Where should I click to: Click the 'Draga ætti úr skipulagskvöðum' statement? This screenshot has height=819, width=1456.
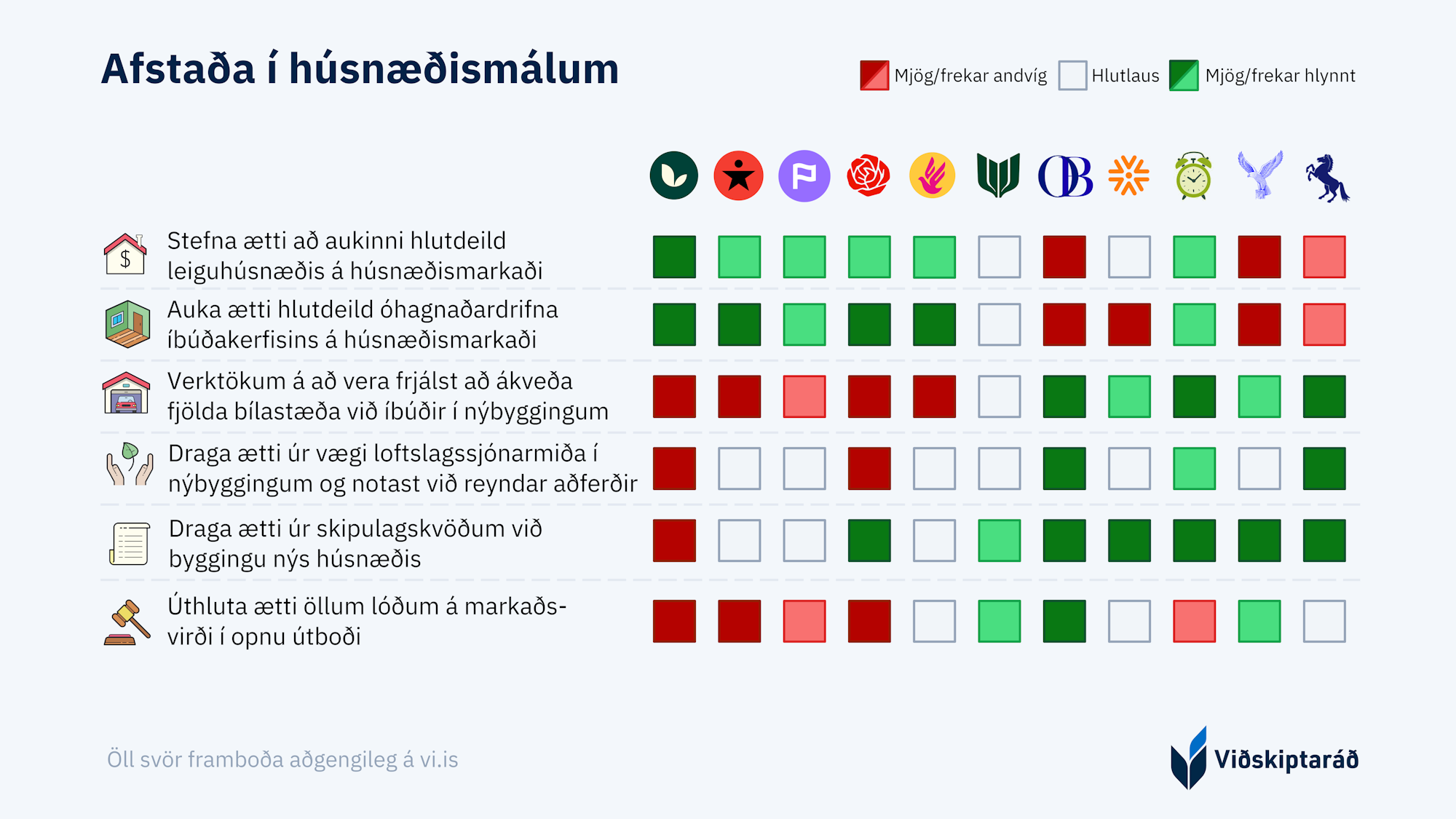[355, 543]
